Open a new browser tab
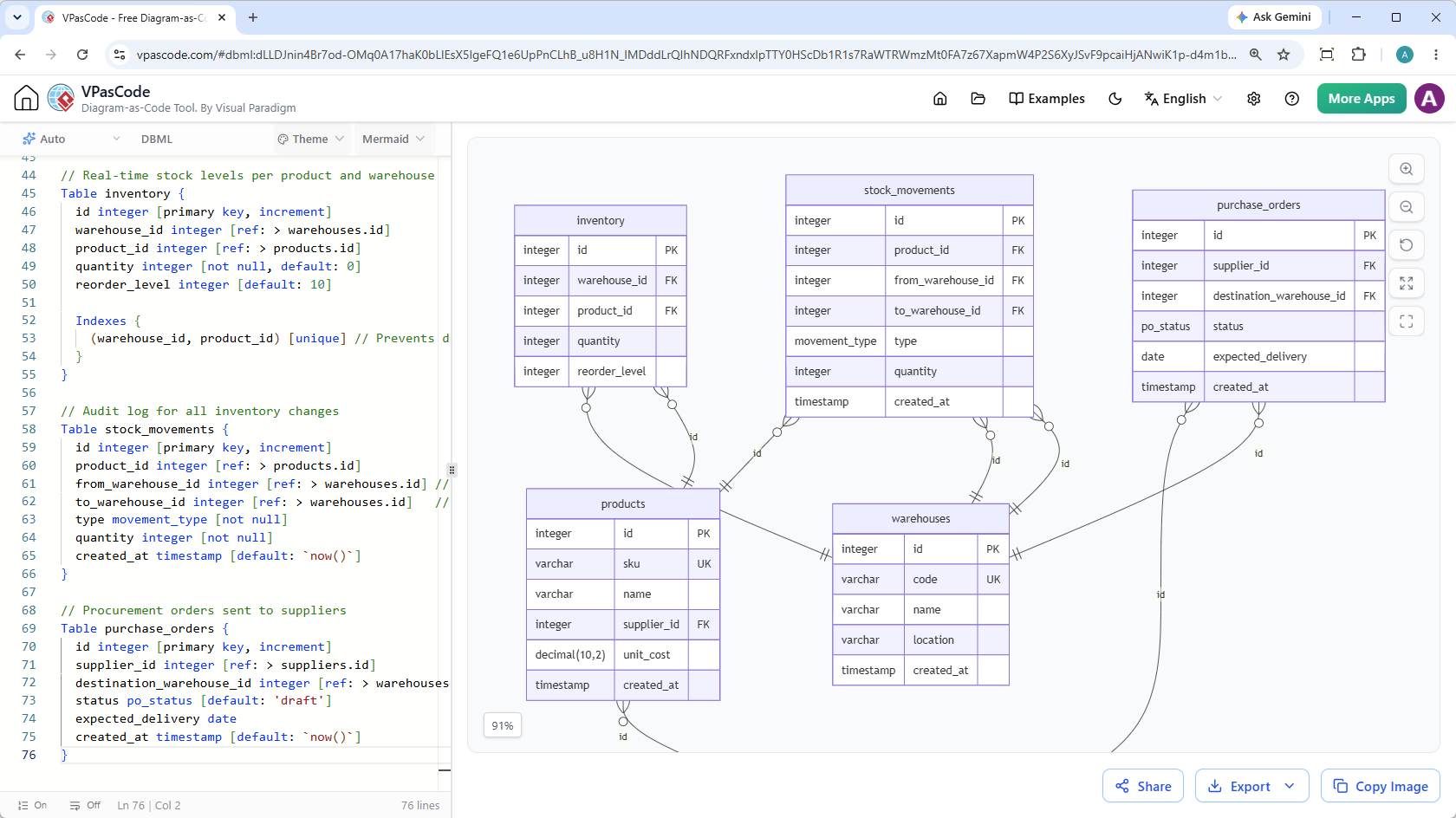Viewport: 1456px width, 818px height. point(253,17)
